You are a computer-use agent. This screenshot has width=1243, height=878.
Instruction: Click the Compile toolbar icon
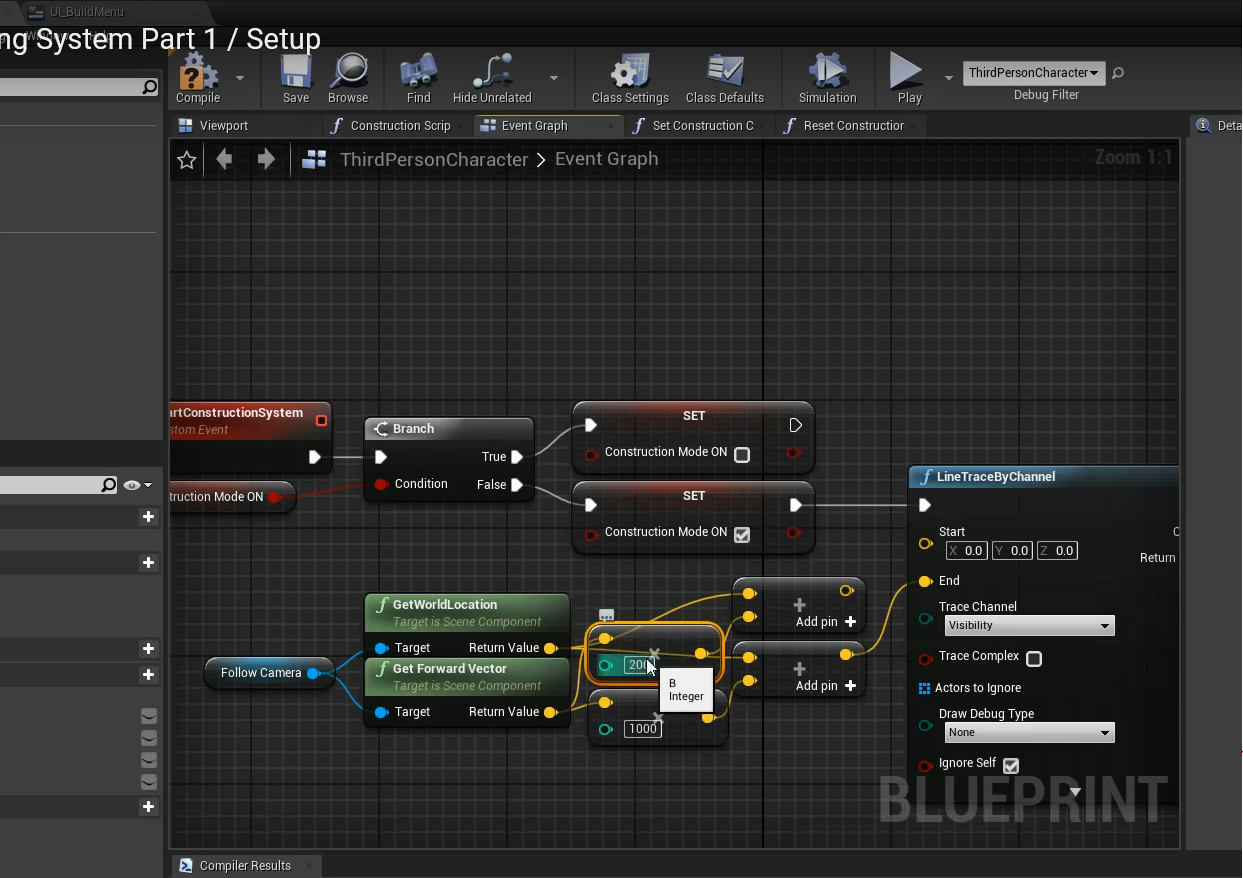coord(197,78)
